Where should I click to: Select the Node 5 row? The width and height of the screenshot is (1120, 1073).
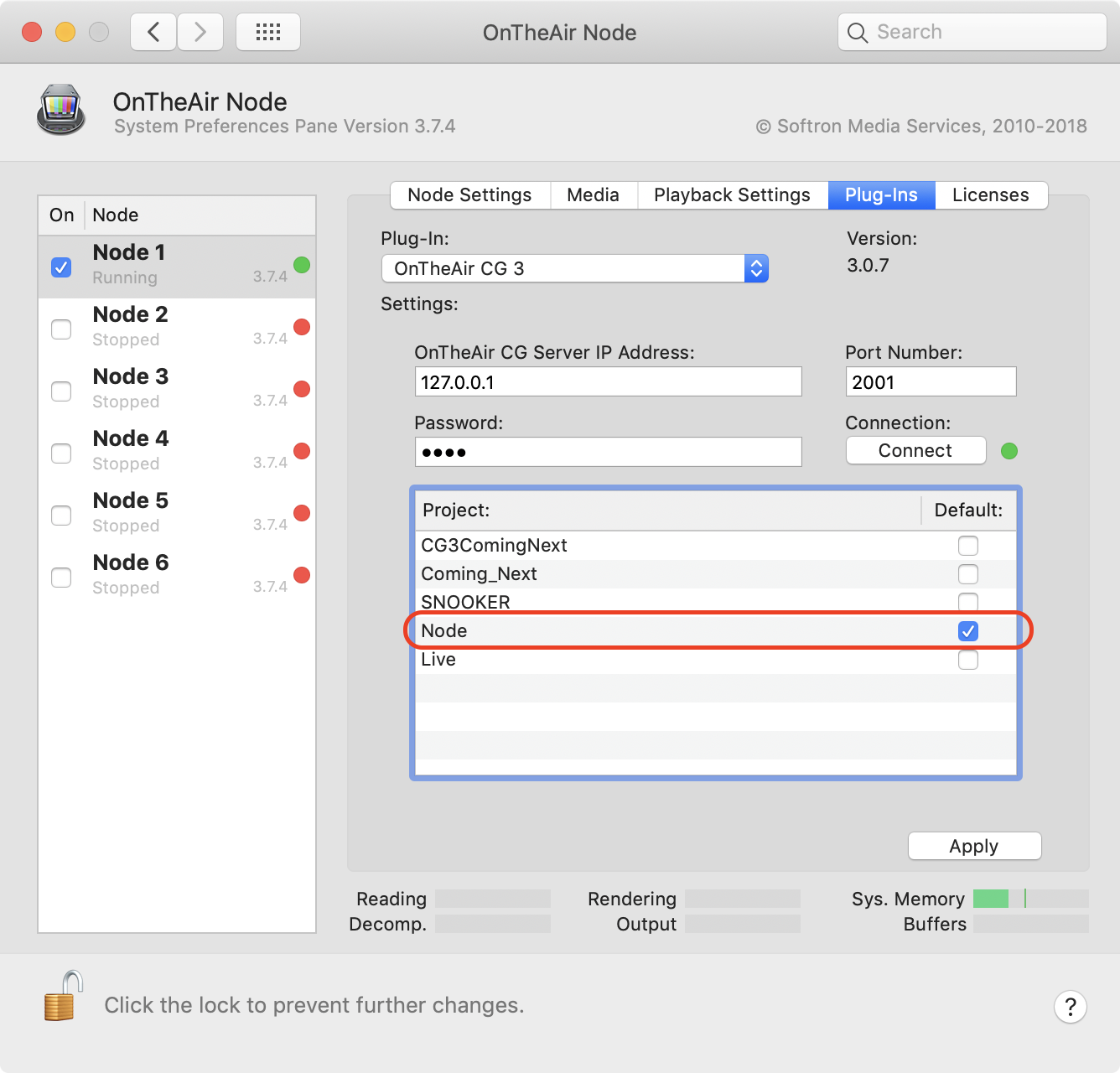(177, 515)
